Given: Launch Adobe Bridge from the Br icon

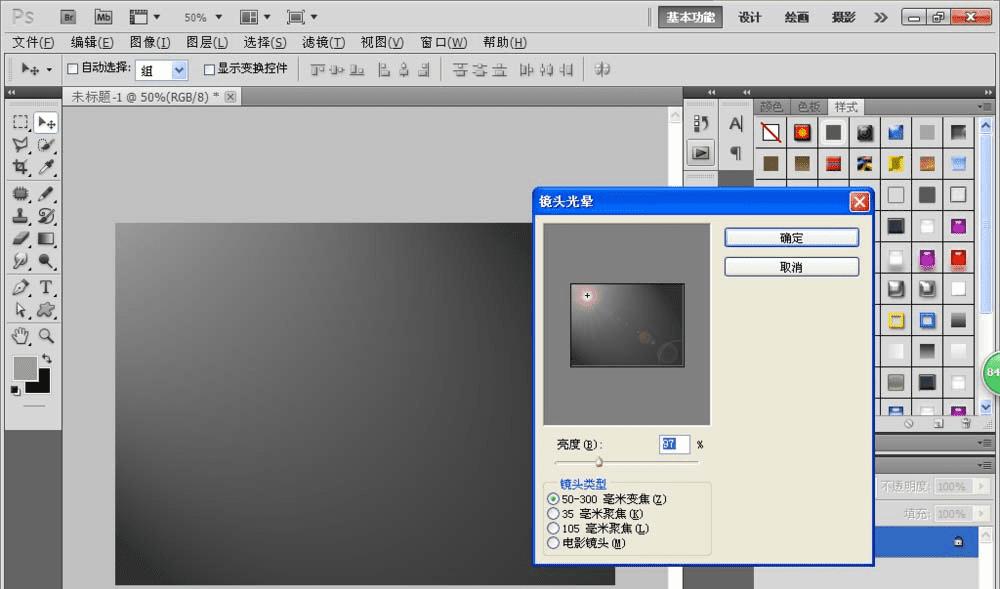Looking at the screenshot, I should click(68, 17).
